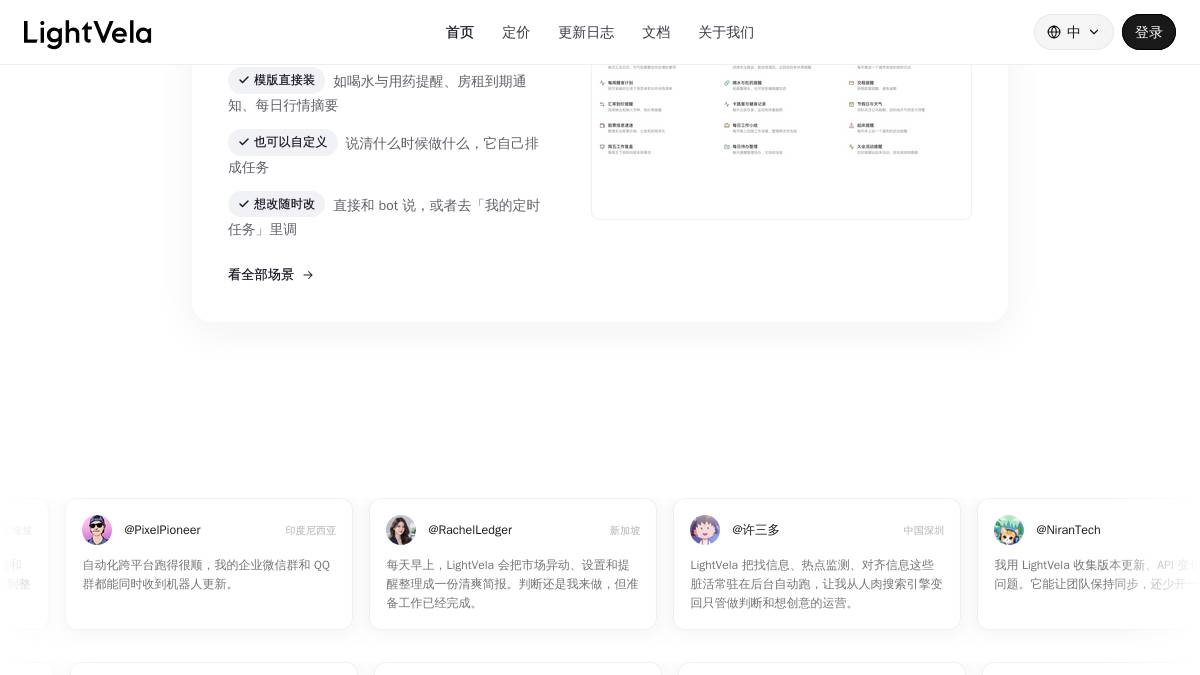Expand the 中 language dropdown
The image size is (1200, 675).
(1073, 32)
